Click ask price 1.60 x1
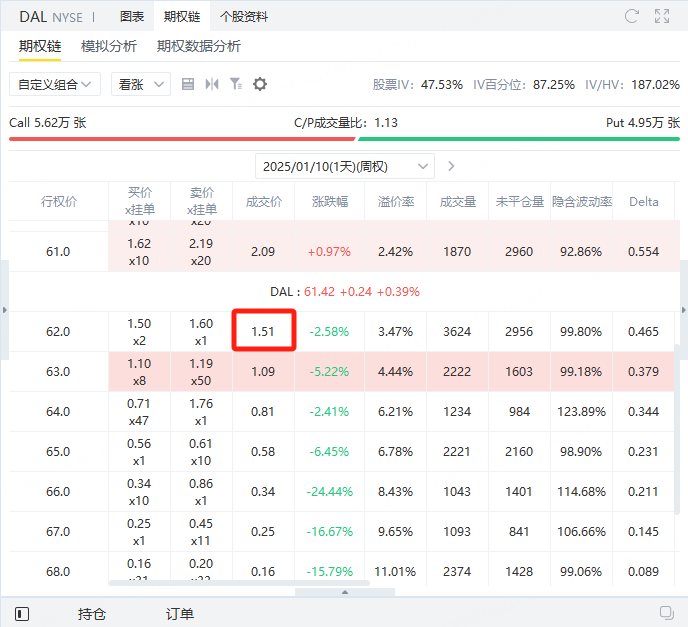Screen dimensions: 688x627 [x=201, y=332]
